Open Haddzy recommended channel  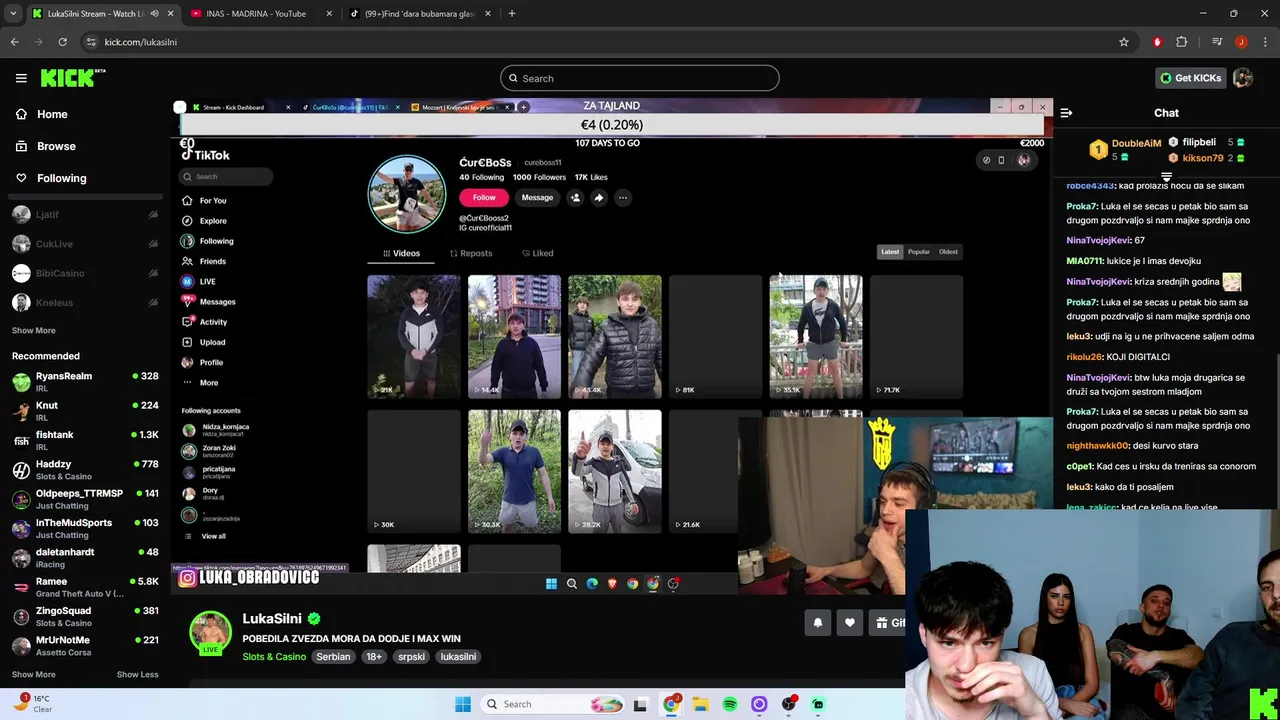[x=85, y=469]
